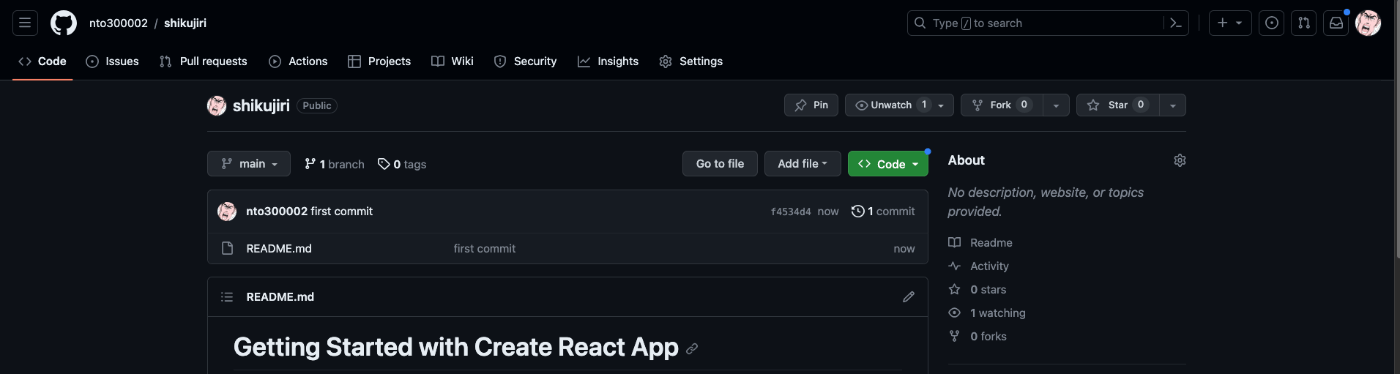The height and width of the screenshot is (374, 1400).
Task: Open the pull requests header icon
Action: 1303,23
